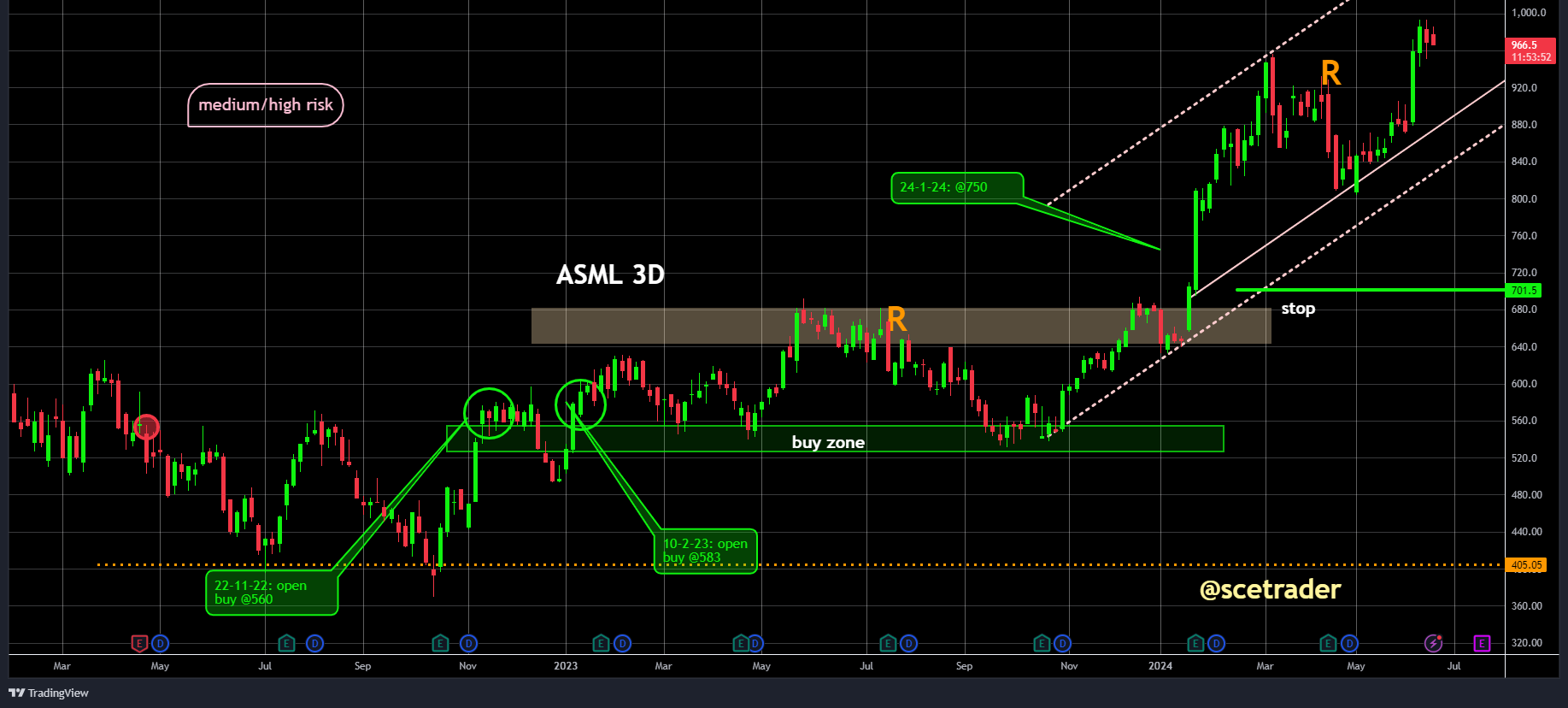Open the purple lightning latest-news icon
This screenshot has width=1568, height=708.
(1433, 643)
